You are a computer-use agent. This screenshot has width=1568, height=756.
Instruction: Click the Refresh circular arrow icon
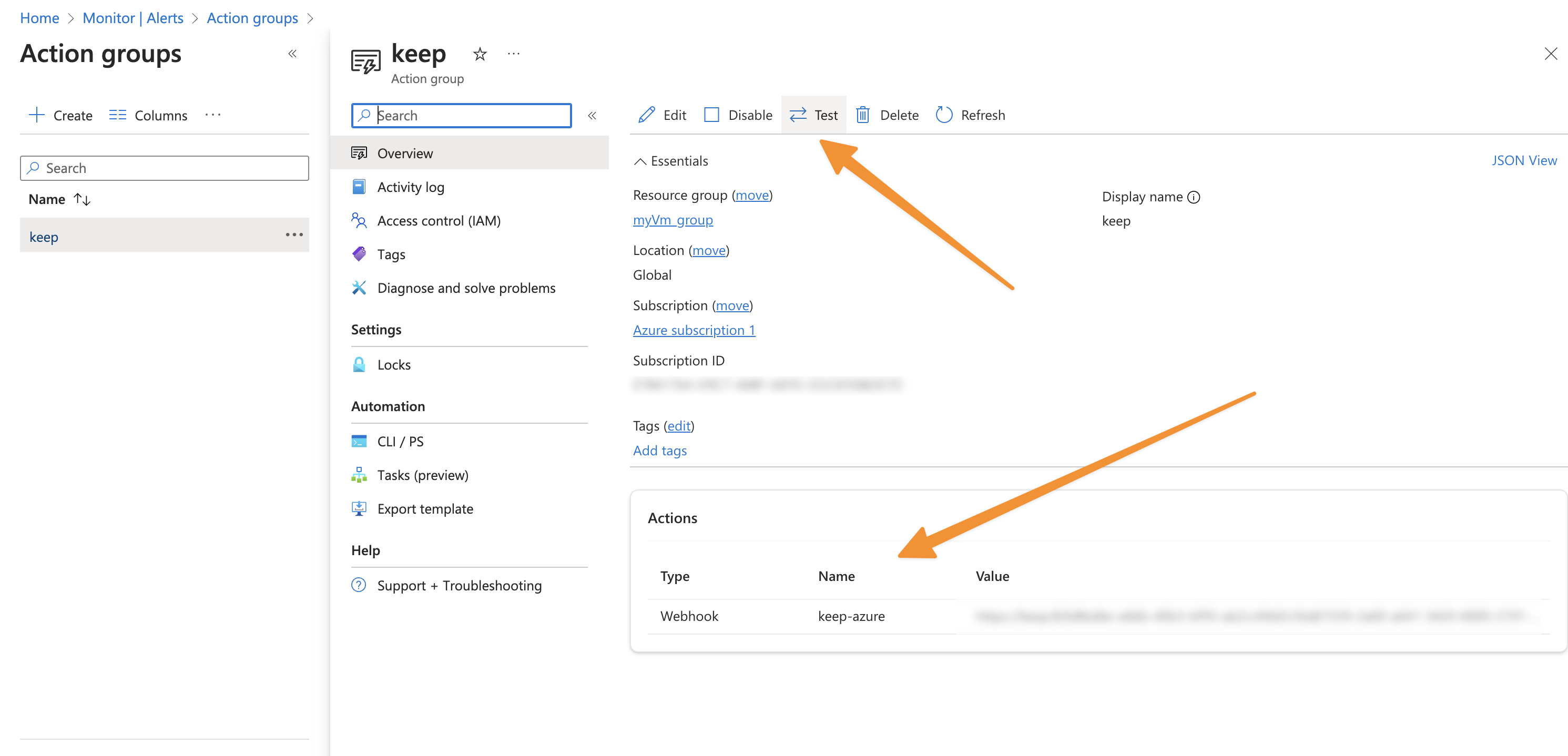(943, 115)
